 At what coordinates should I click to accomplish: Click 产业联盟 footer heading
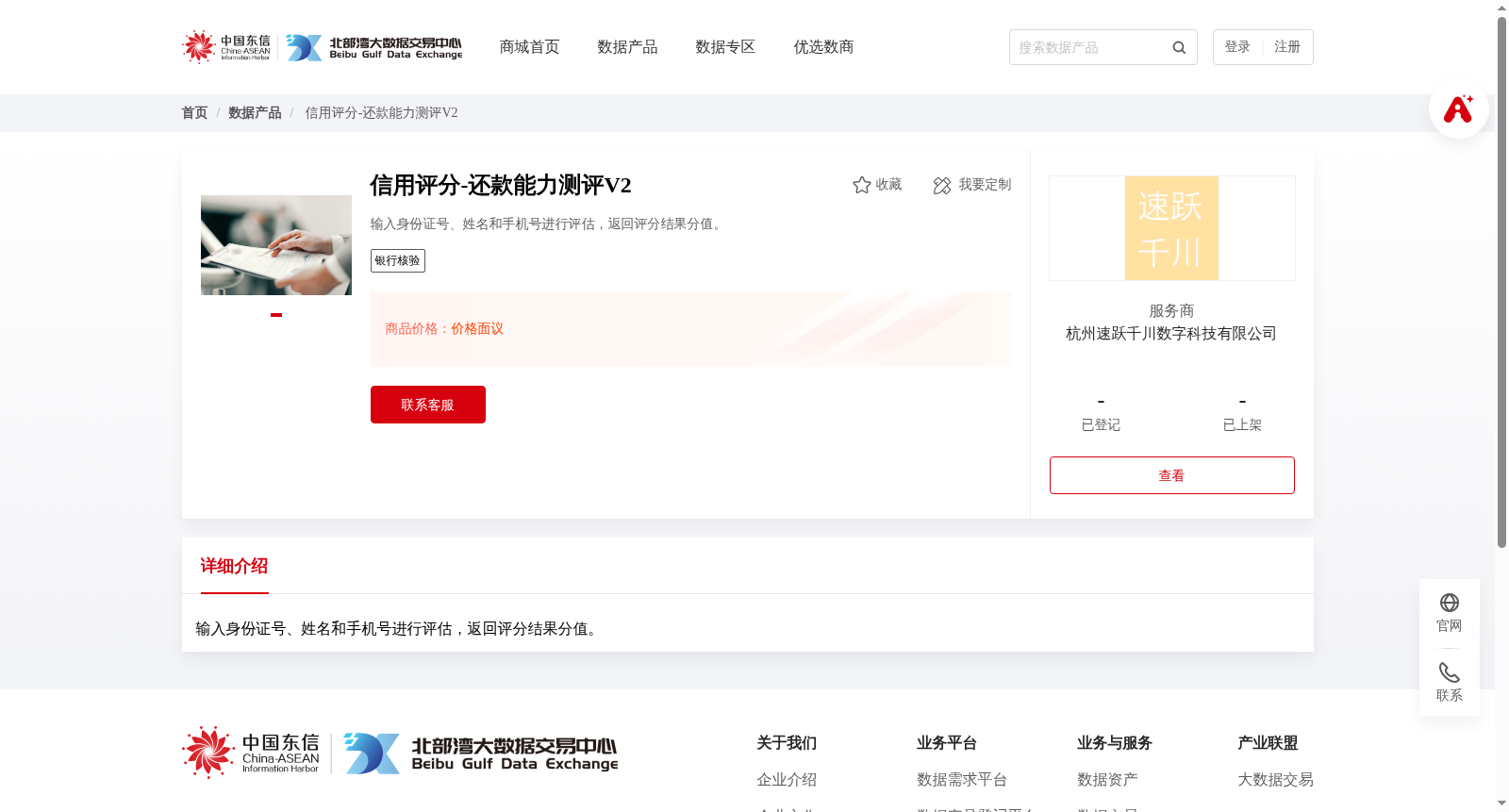click(x=1268, y=743)
